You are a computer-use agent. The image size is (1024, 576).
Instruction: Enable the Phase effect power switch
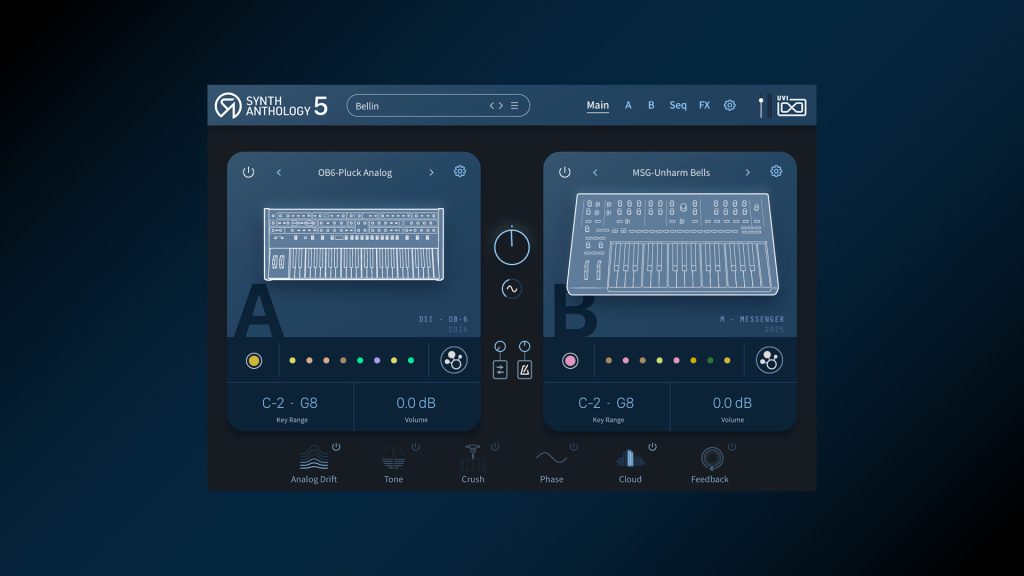coord(573,447)
